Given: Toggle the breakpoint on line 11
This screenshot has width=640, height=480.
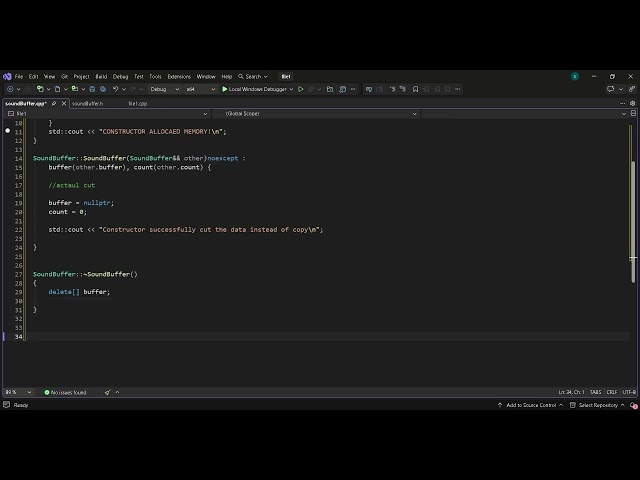Looking at the screenshot, I should pyautogui.click(x=7, y=131).
